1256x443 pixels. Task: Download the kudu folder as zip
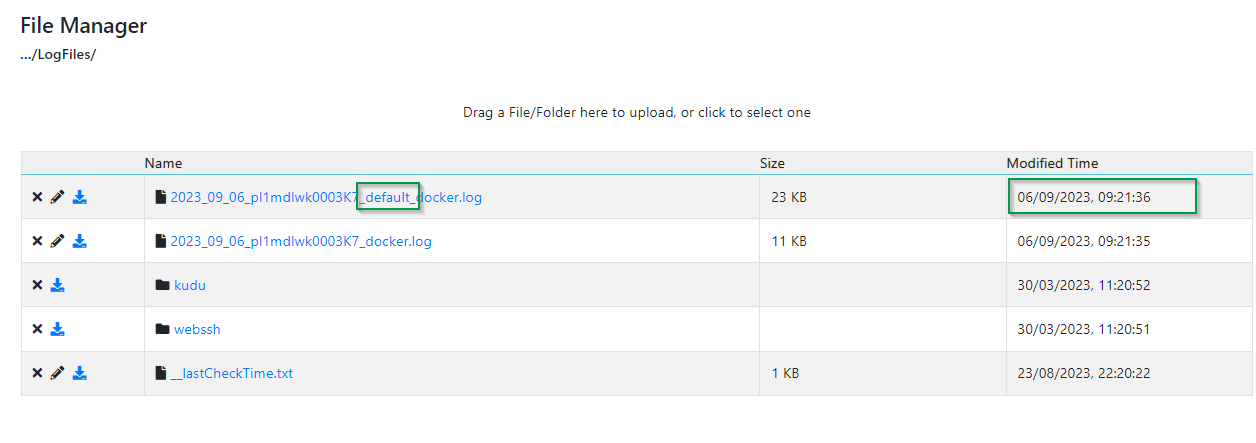(58, 285)
